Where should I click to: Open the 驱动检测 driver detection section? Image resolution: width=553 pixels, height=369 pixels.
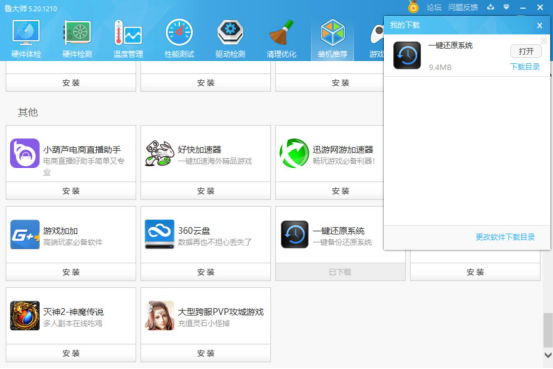pyautogui.click(x=230, y=39)
